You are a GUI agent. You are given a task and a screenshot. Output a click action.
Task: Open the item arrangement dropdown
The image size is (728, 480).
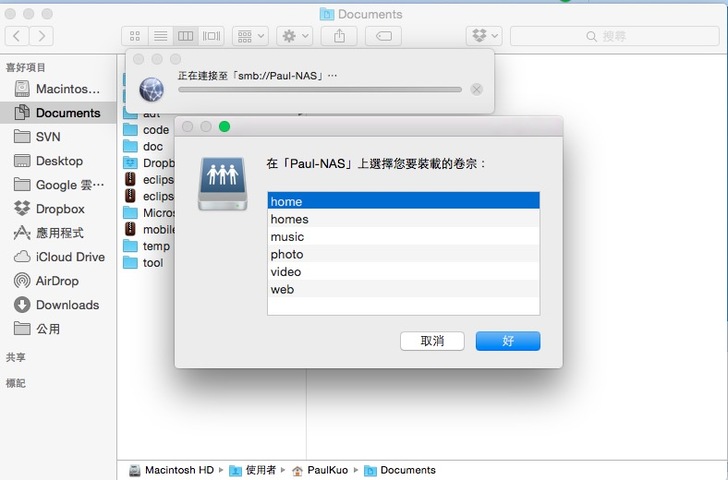click(250, 36)
